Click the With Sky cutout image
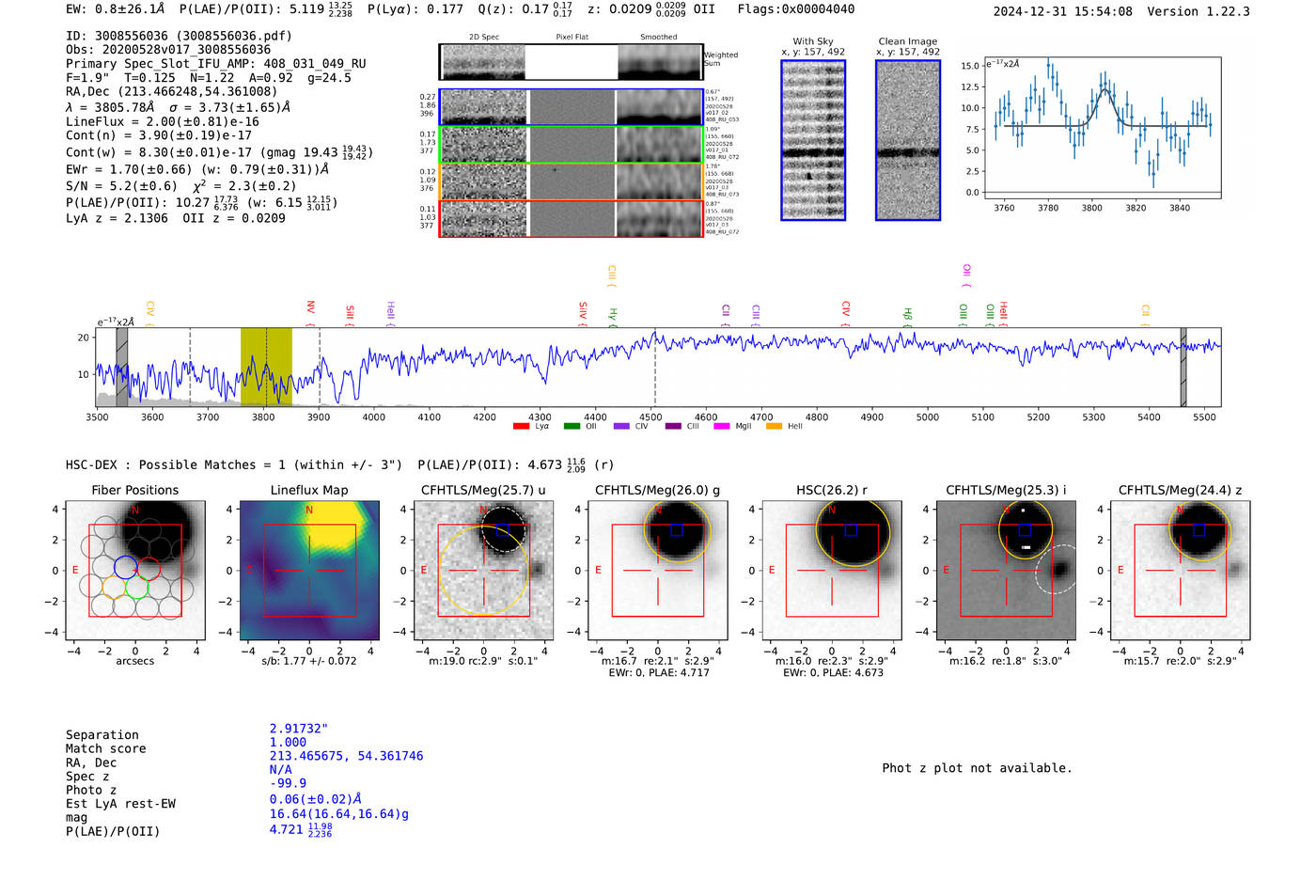The height and width of the screenshot is (896, 1316). (813, 140)
